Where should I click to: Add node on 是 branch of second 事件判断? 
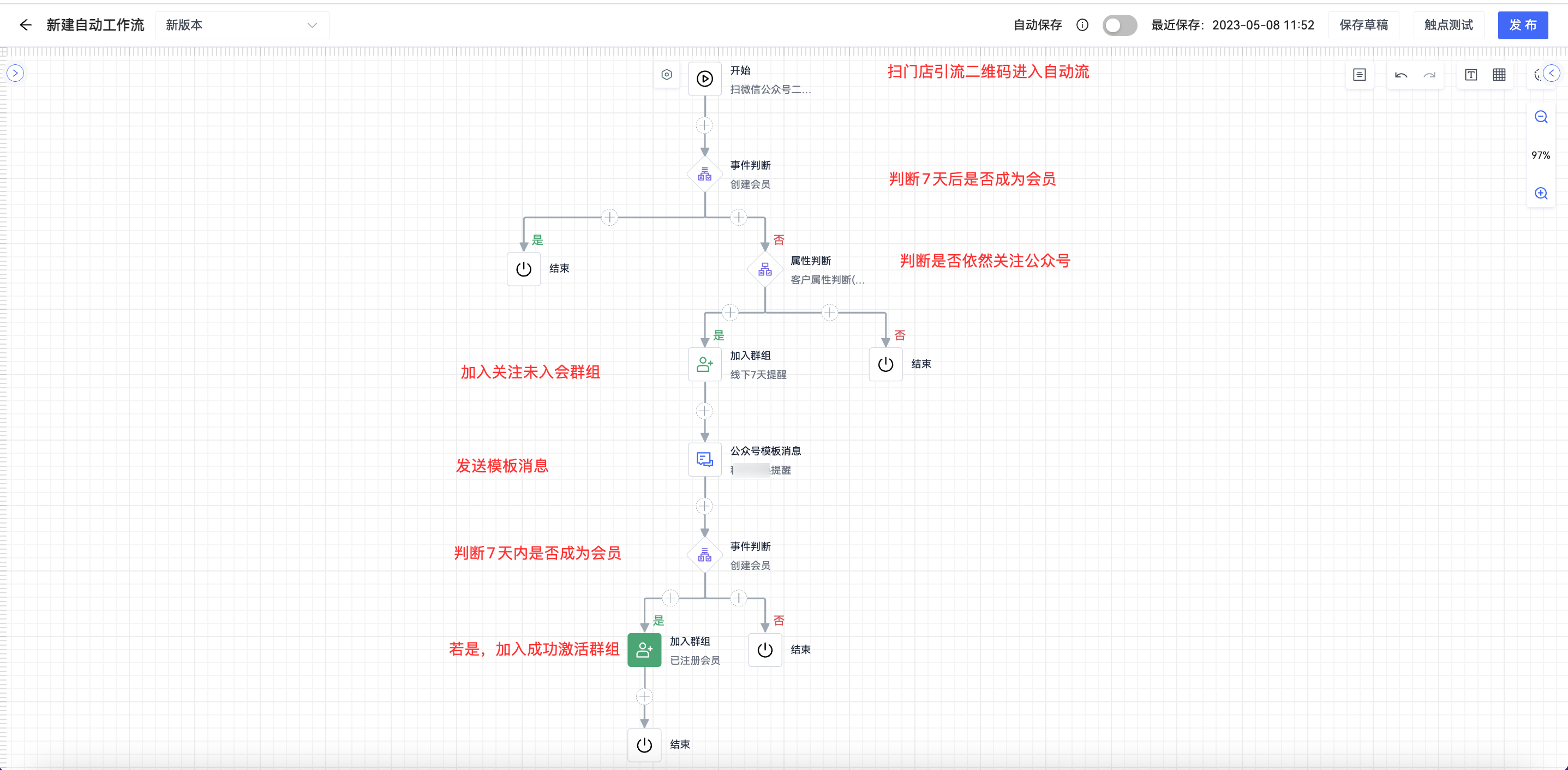click(x=669, y=598)
